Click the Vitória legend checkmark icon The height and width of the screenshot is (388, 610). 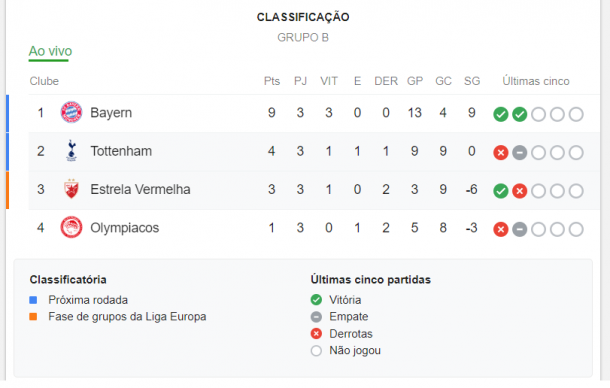316,300
